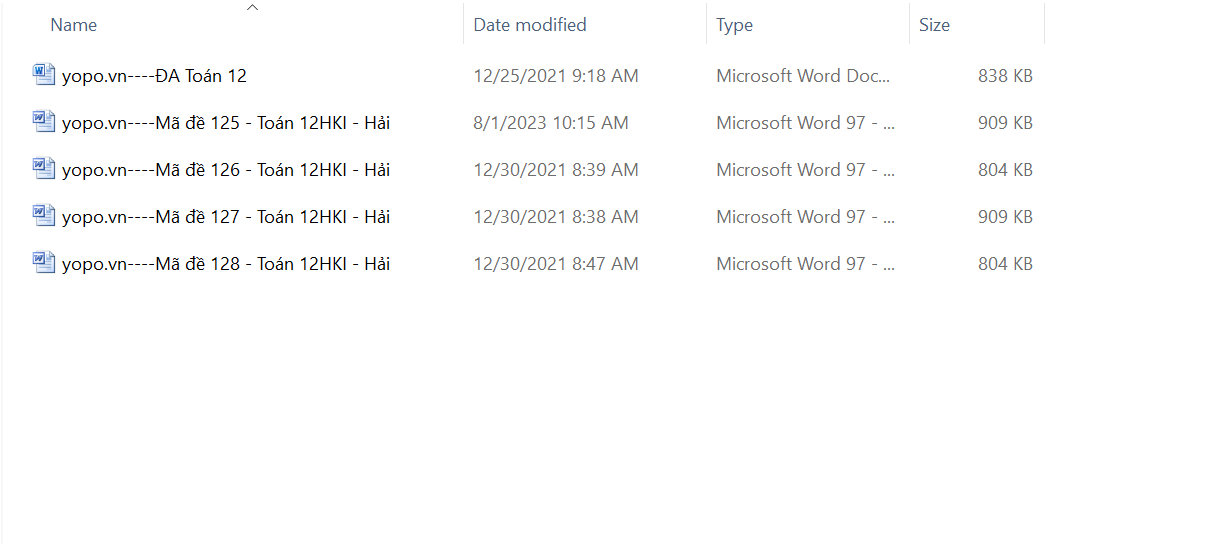Click Word icon for Mã đề 125 file
1221x544 pixels.
(x=44, y=122)
